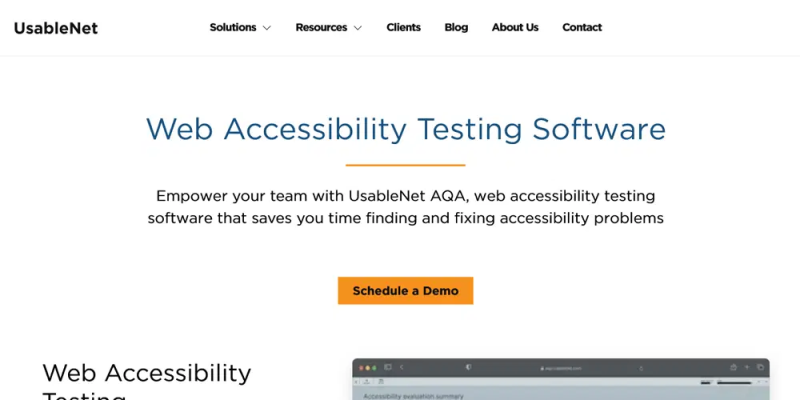The image size is (800, 400).
Task: Expand the Solutions menu chevron
Action: [267, 28]
